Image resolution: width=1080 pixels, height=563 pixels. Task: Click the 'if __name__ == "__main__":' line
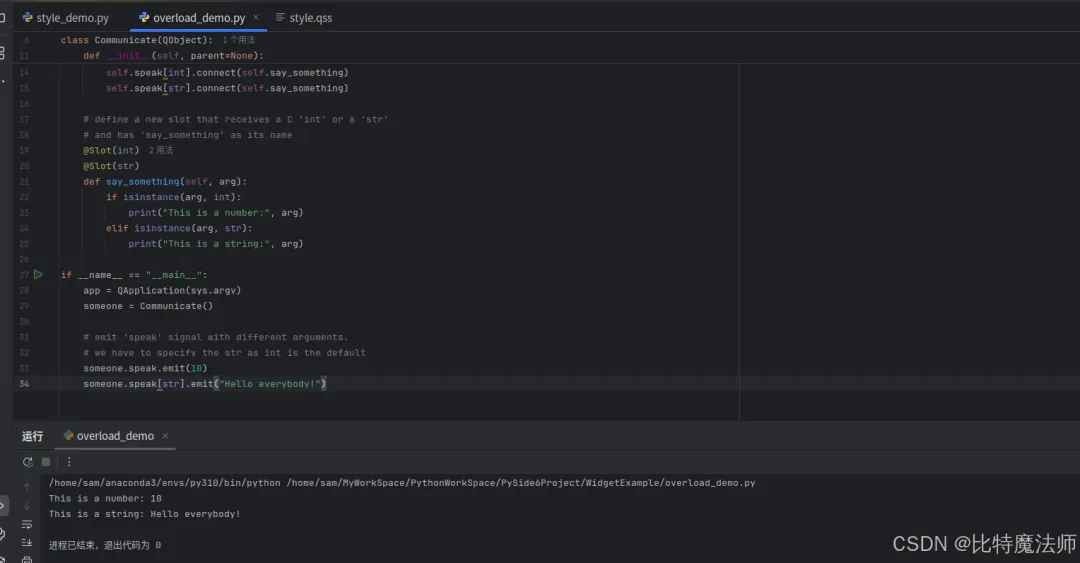coord(134,275)
